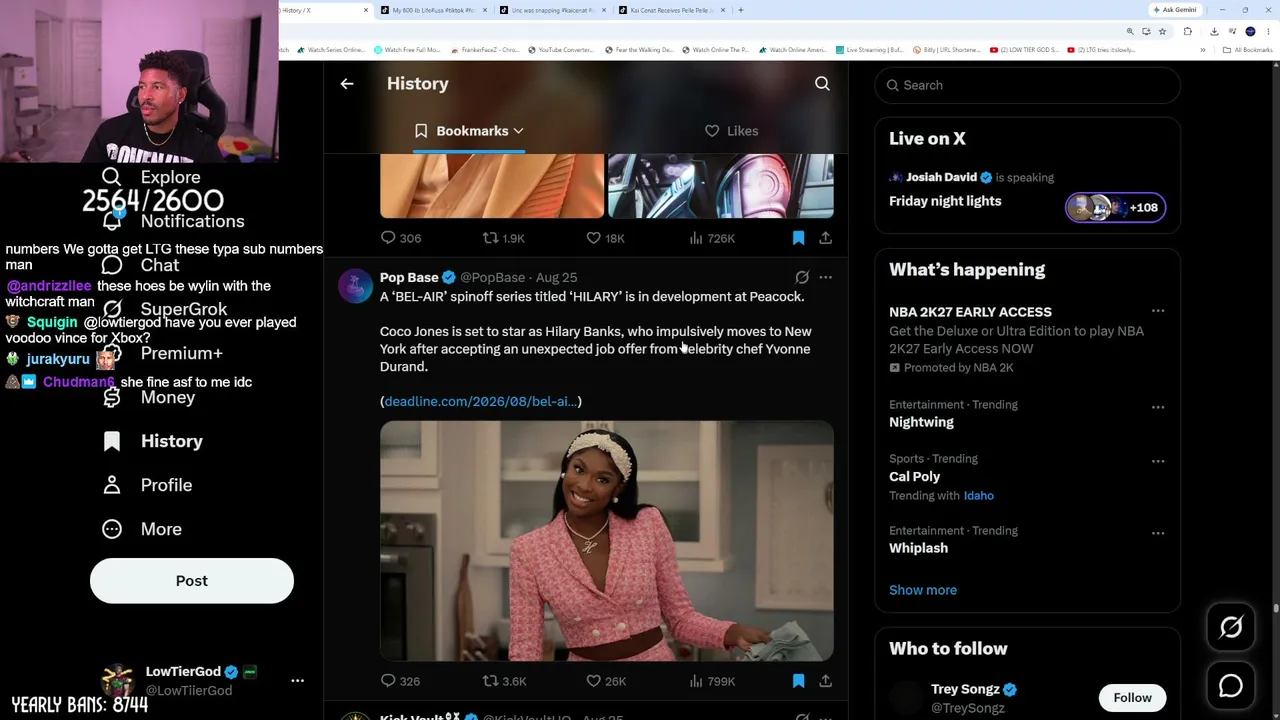Open the Fear the Walking Dead bookmark
The width and height of the screenshot is (1280, 720).
click(x=640, y=50)
